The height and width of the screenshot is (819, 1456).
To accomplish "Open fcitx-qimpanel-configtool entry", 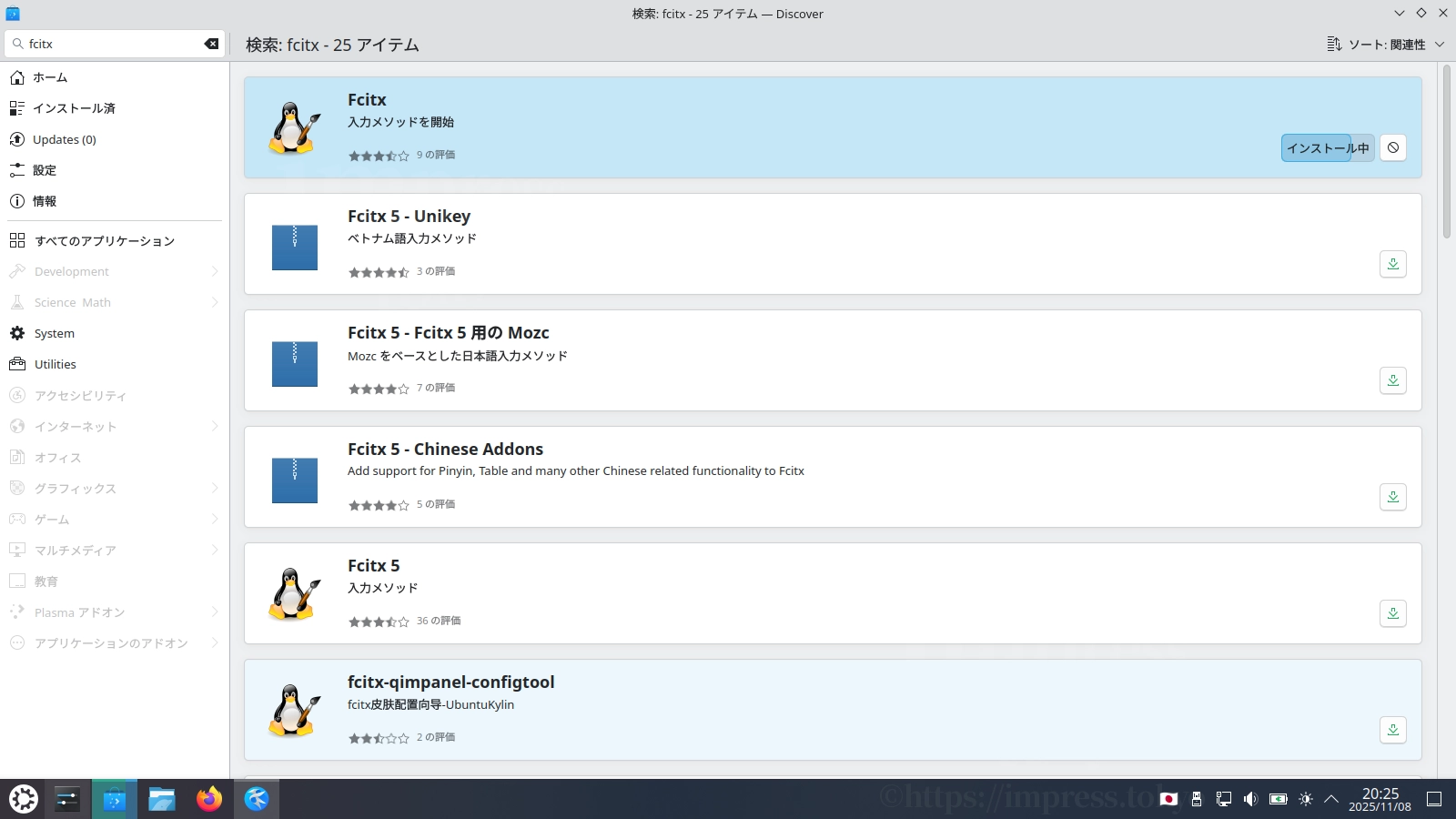I will pos(833,710).
